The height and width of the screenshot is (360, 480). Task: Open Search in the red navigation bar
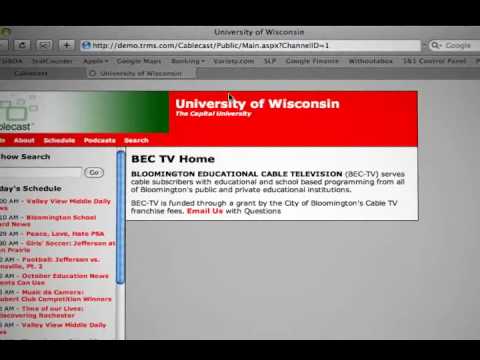[x=136, y=140]
